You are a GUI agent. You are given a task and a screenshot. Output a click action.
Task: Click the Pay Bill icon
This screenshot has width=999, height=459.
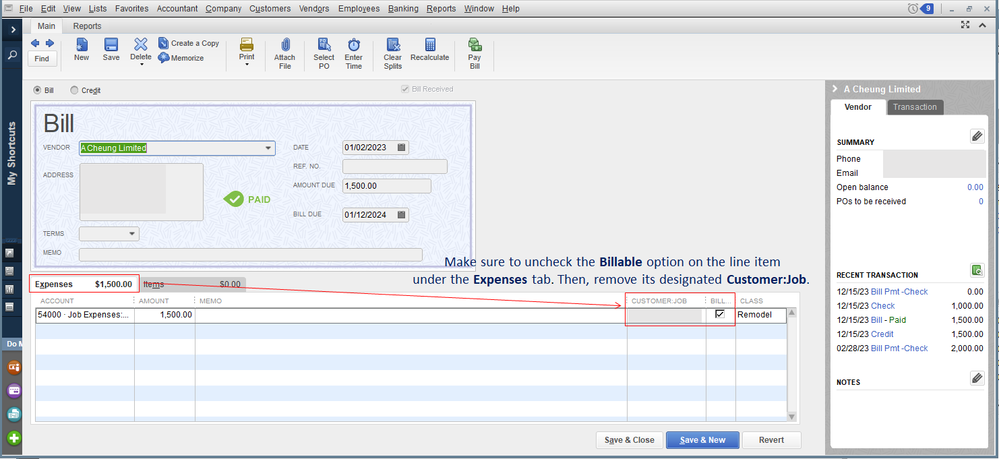(474, 45)
